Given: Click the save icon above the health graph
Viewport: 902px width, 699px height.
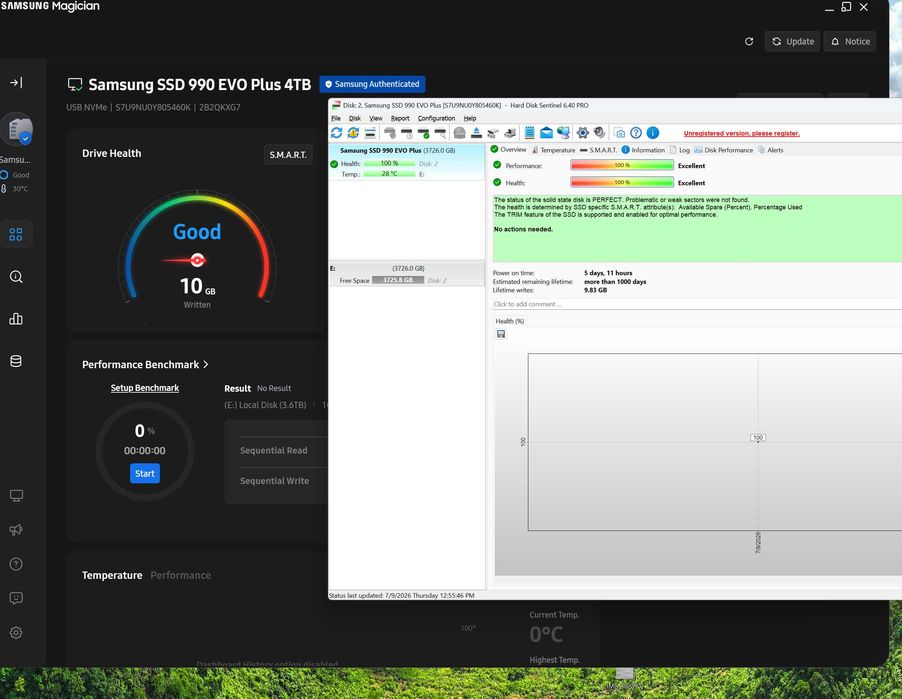Looking at the screenshot, I should [501, 334].
